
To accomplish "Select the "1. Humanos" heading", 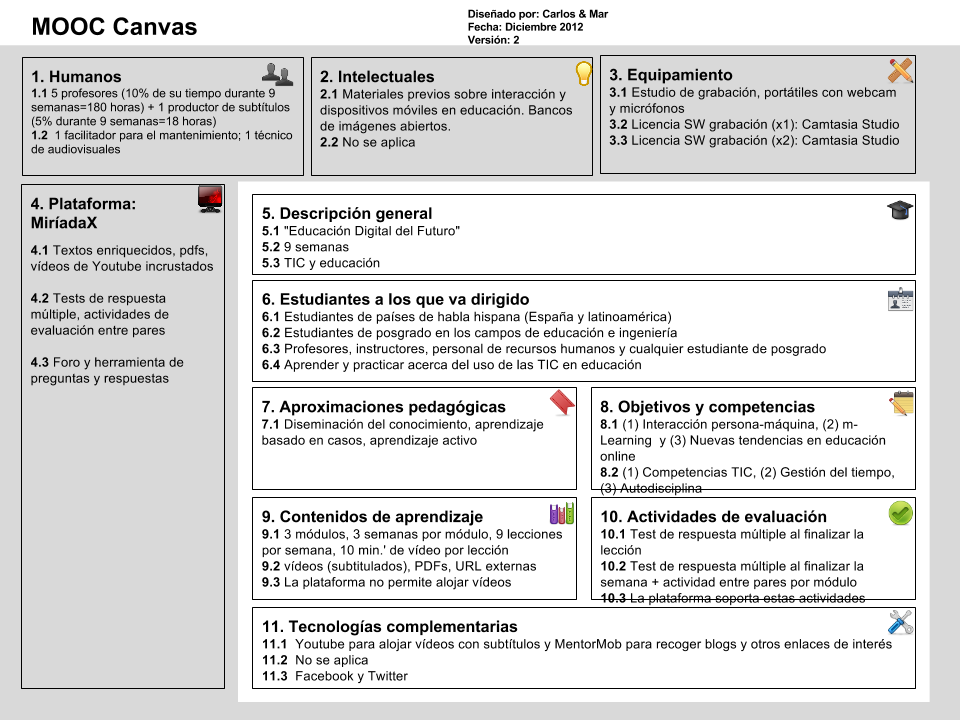I will (x=77, y=77).
